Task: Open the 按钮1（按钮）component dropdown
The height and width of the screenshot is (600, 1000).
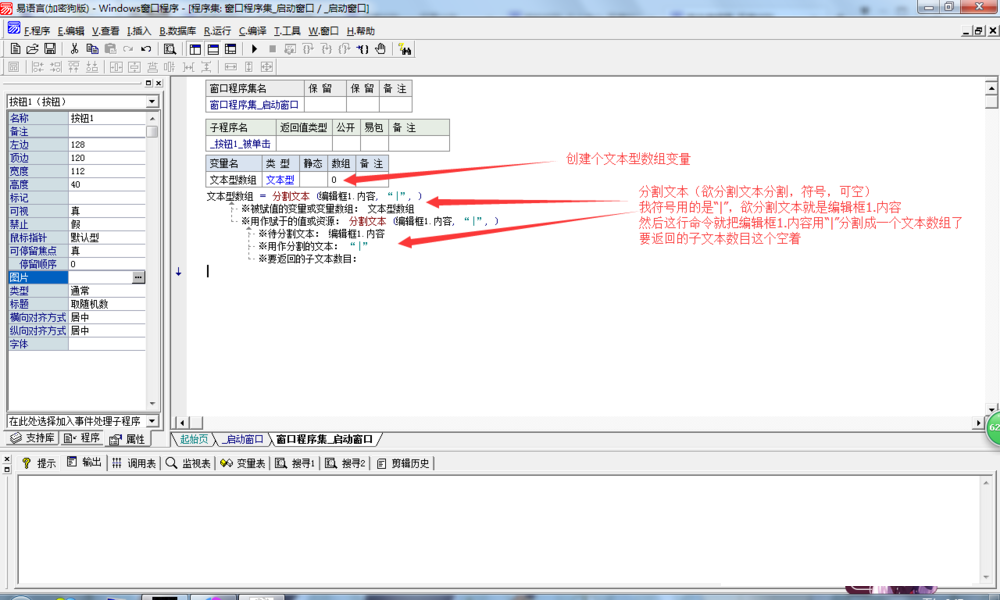Action: [152, 101]
